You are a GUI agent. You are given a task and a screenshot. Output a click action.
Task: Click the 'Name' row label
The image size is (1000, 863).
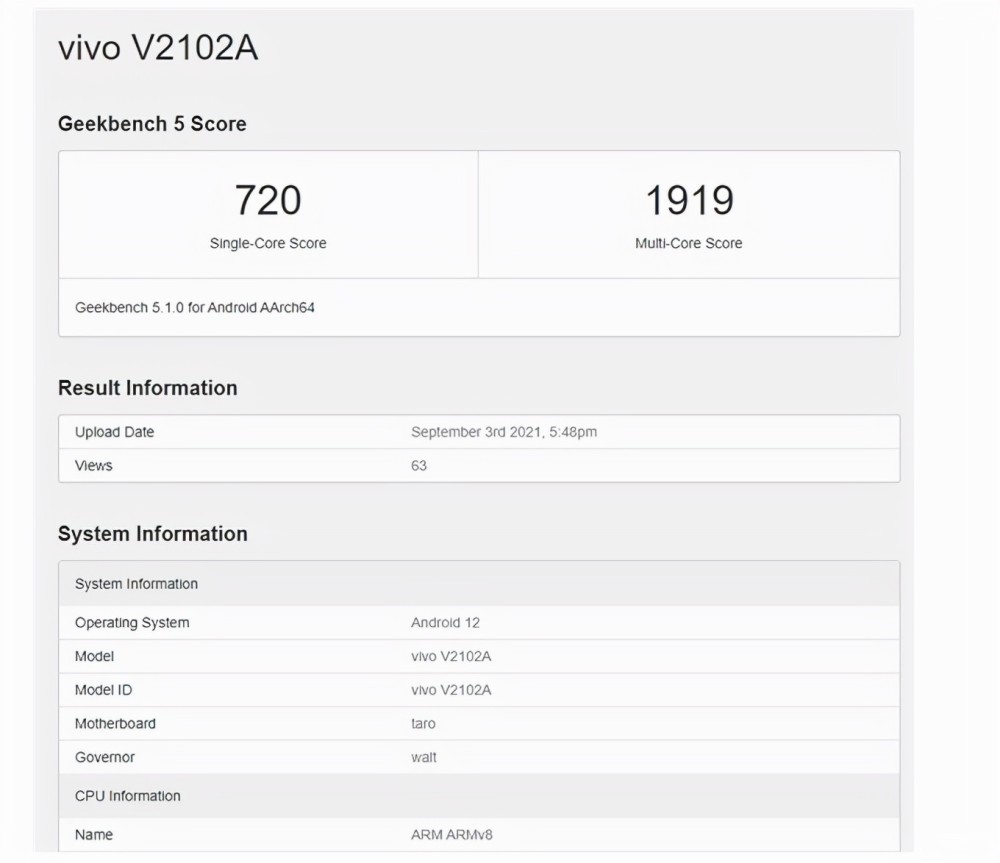tap(94, 835)
